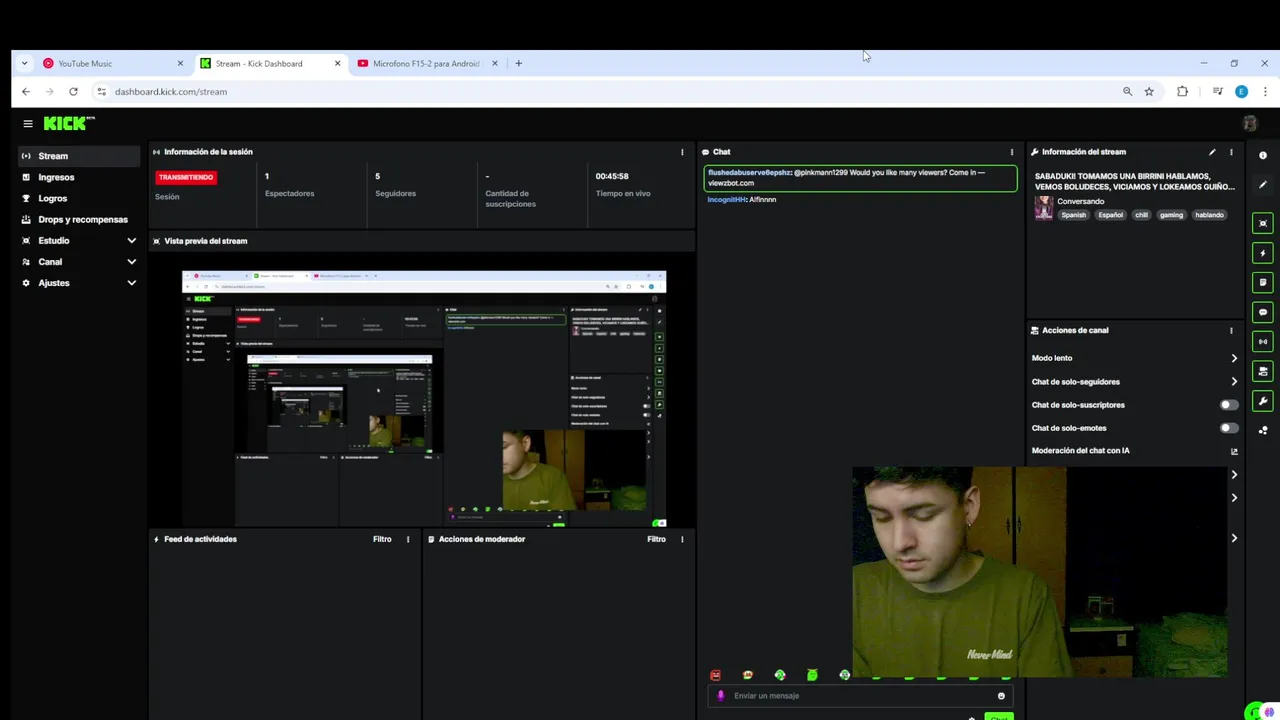The image size is (1280, 720).
Task: Click the gaming tag
Action: pyautogui.click(x=1171, y=215)
